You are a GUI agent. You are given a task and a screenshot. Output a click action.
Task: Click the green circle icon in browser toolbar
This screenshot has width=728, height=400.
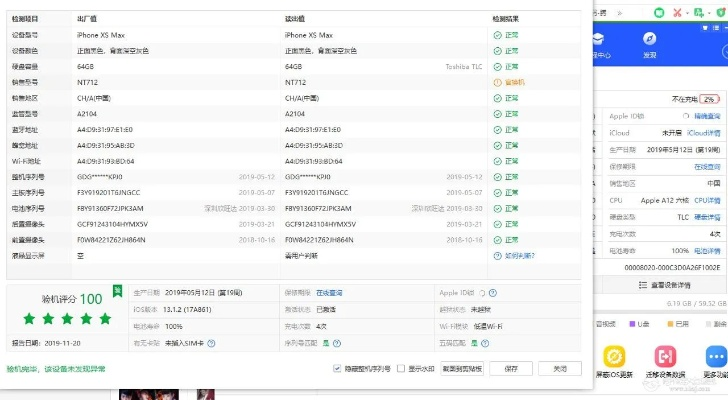point(658,12)
